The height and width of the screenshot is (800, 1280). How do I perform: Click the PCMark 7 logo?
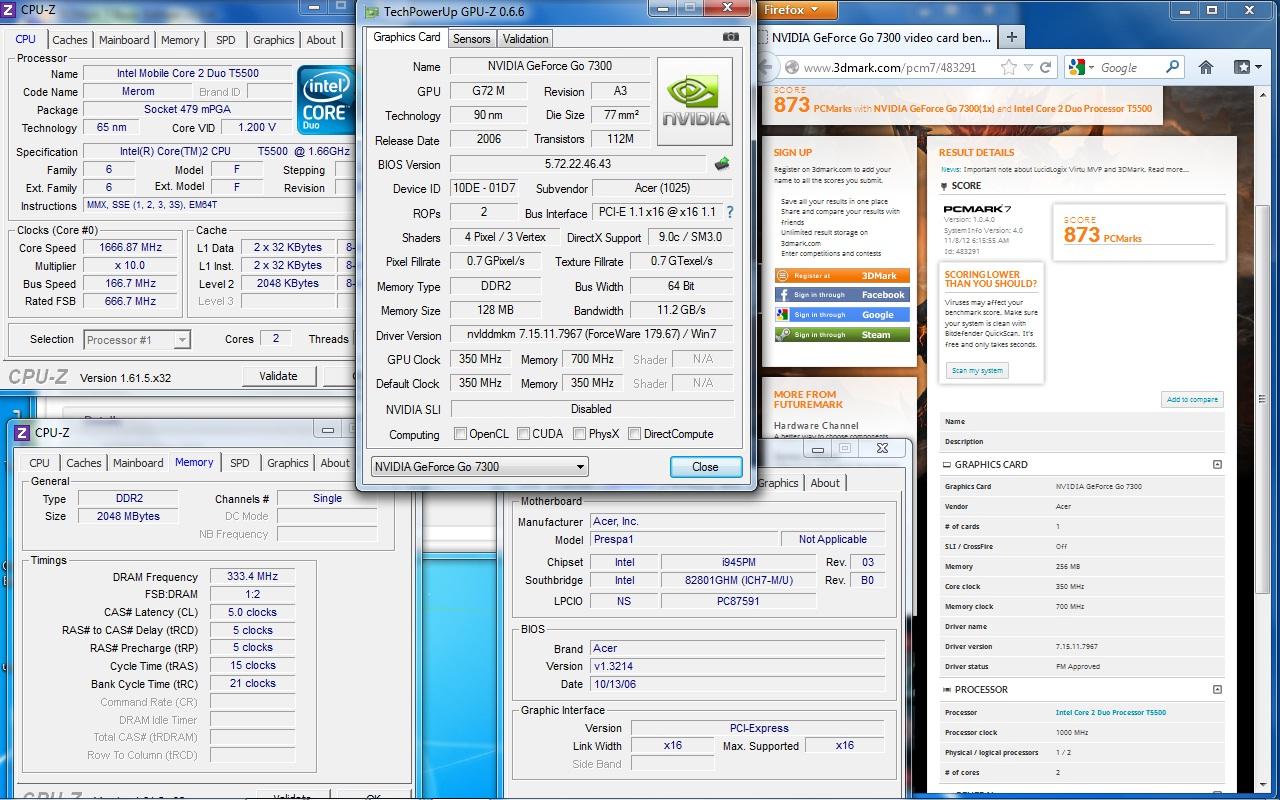[x=978, y=209]
